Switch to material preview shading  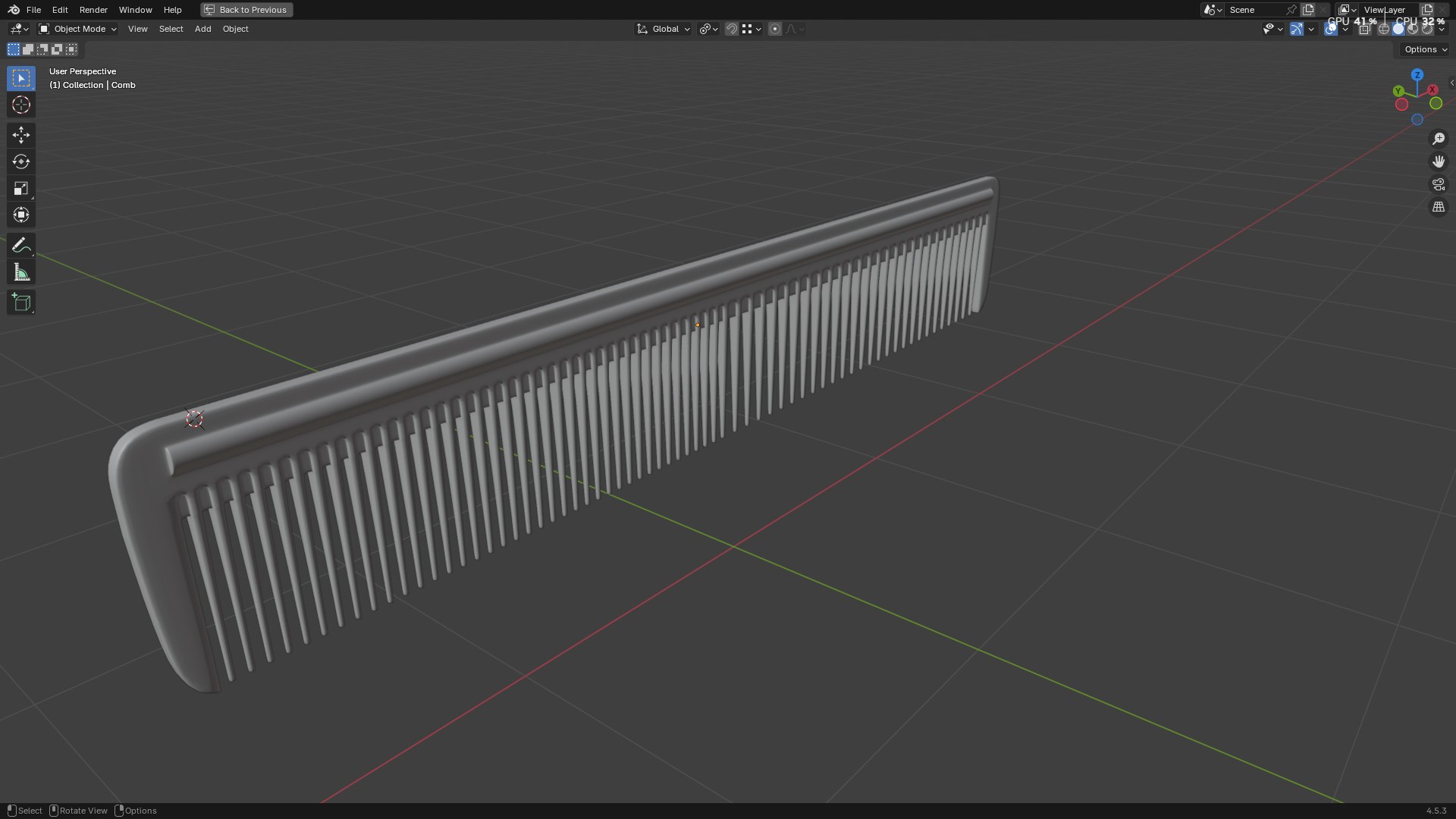click(x=1413, y=29)
